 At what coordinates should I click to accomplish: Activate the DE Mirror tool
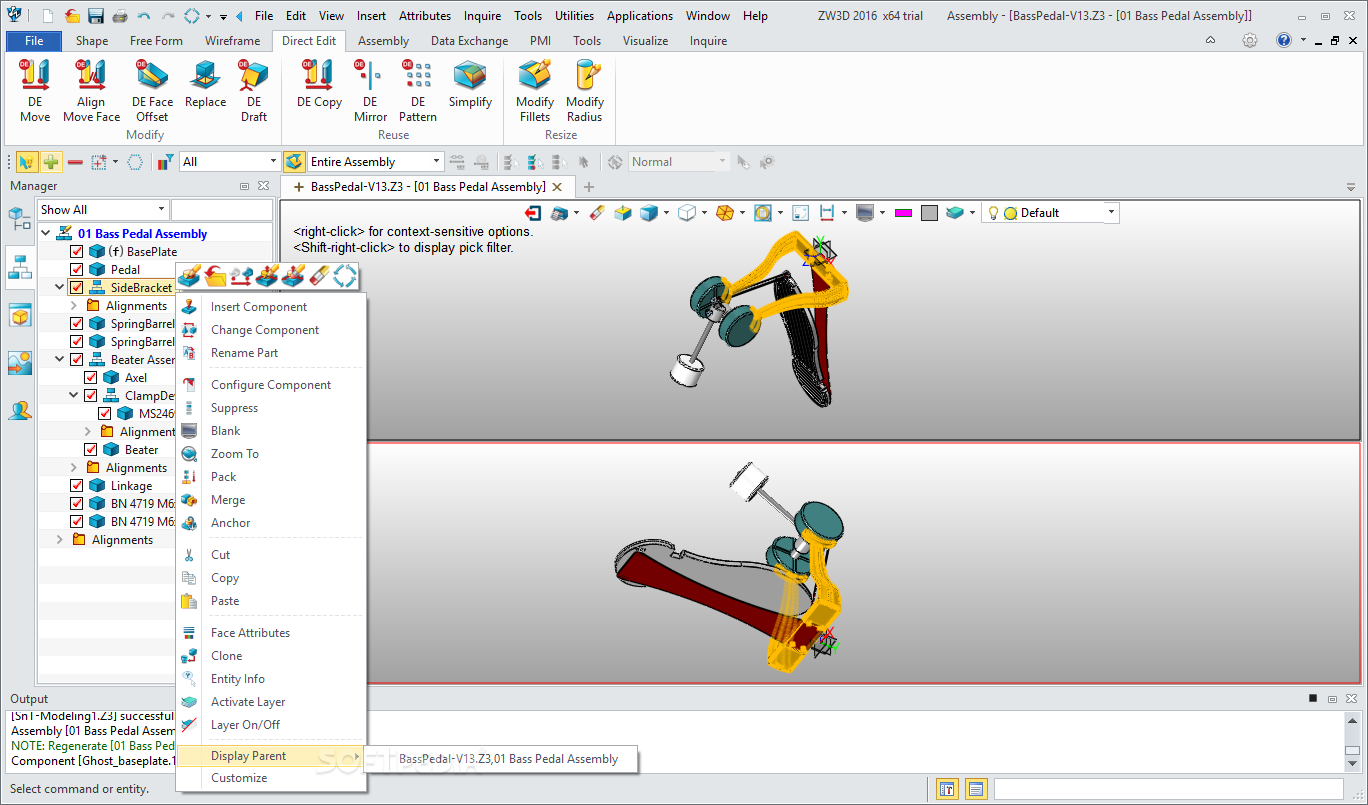tap(370, 91)
